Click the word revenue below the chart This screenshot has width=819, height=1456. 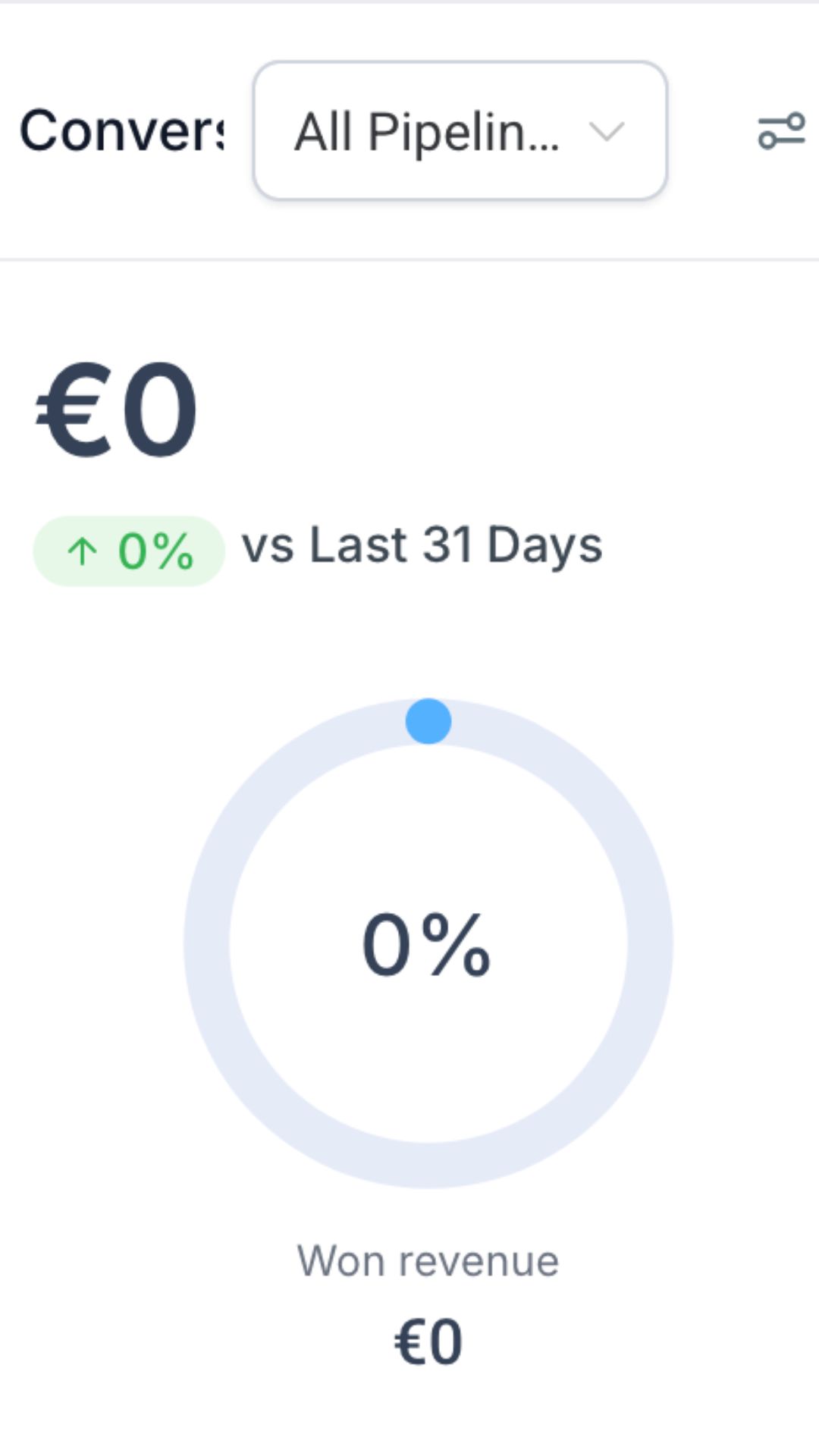pyautogui.click(x=479, y=1261)
